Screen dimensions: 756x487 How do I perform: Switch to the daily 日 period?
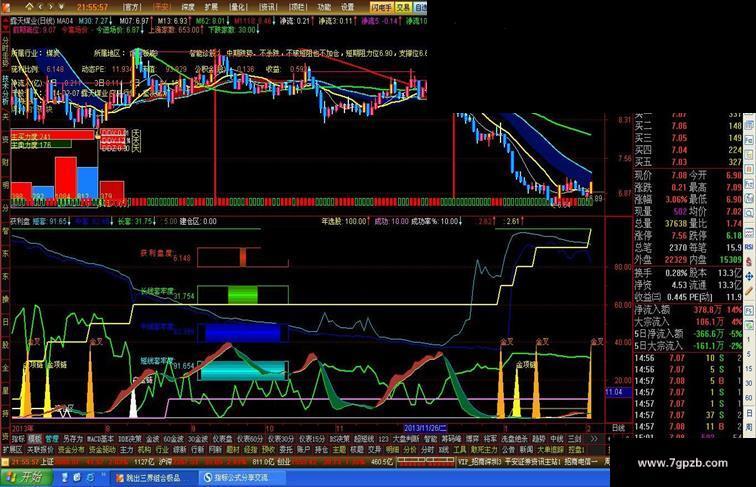click(x=749, y=413)
